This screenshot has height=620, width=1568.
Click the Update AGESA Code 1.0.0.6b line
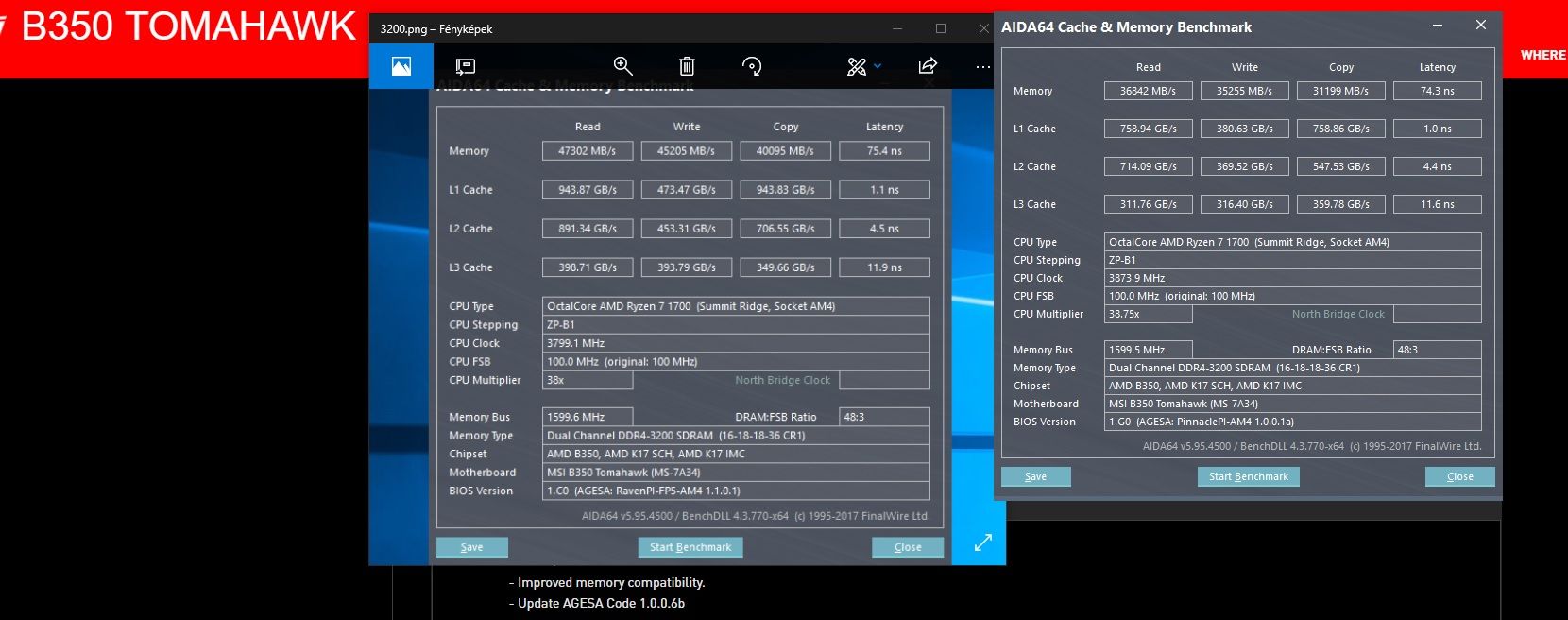point(597,603)
